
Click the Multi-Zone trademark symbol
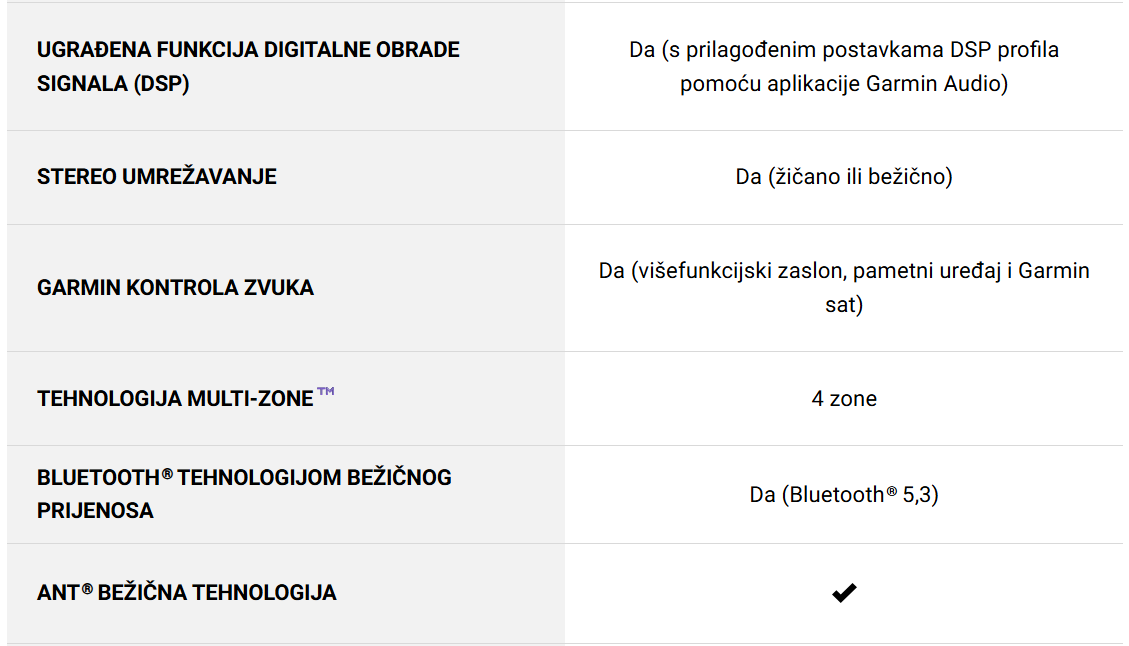(326, 391)
